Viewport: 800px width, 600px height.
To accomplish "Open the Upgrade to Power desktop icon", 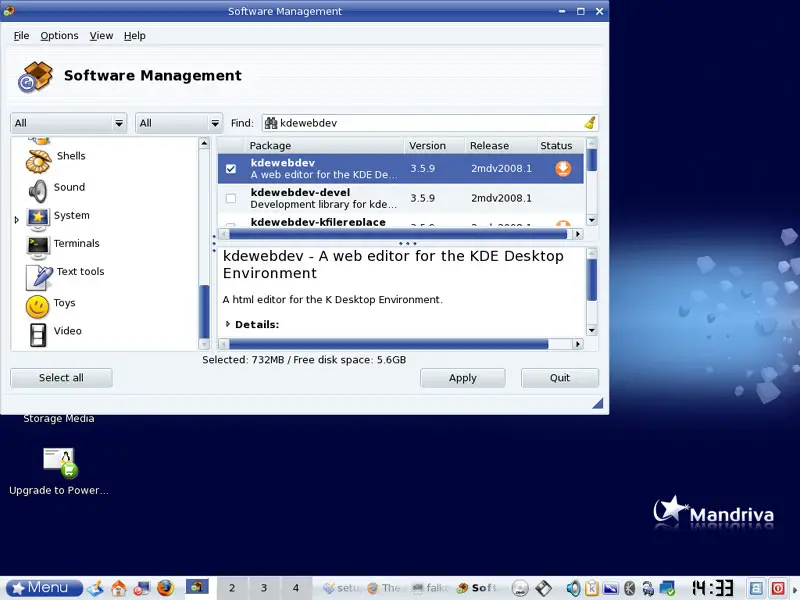I will click(59, 463).
